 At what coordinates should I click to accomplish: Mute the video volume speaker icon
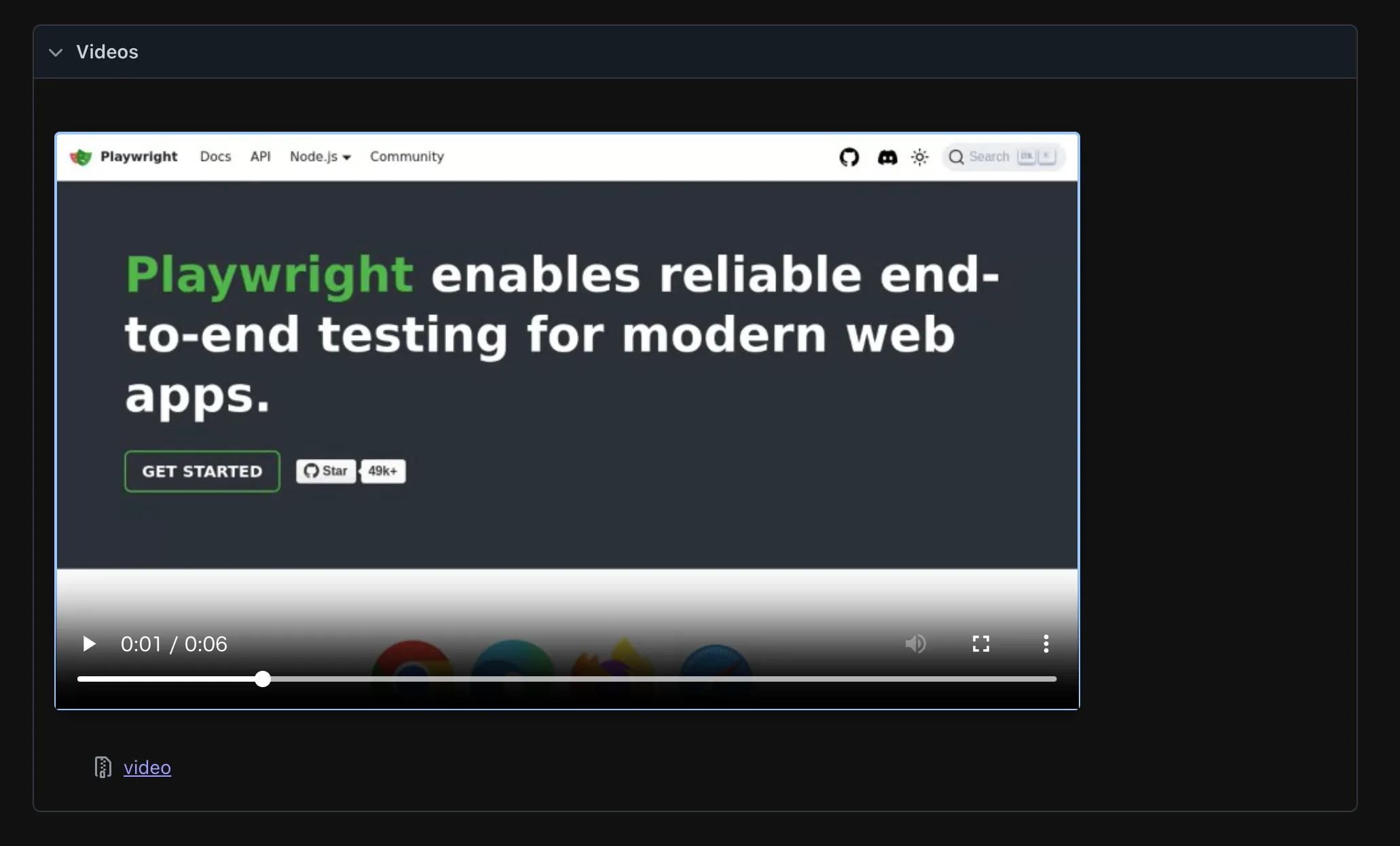[915, 644]
